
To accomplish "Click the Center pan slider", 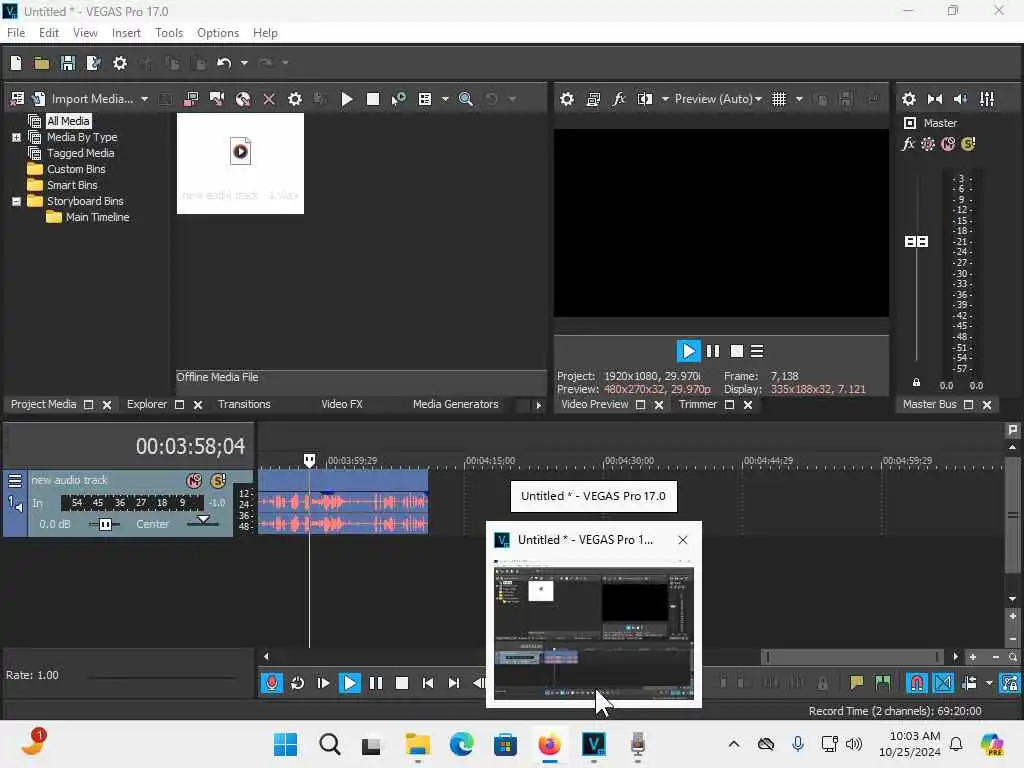I will pyautogui.click(x=203, y=521).
